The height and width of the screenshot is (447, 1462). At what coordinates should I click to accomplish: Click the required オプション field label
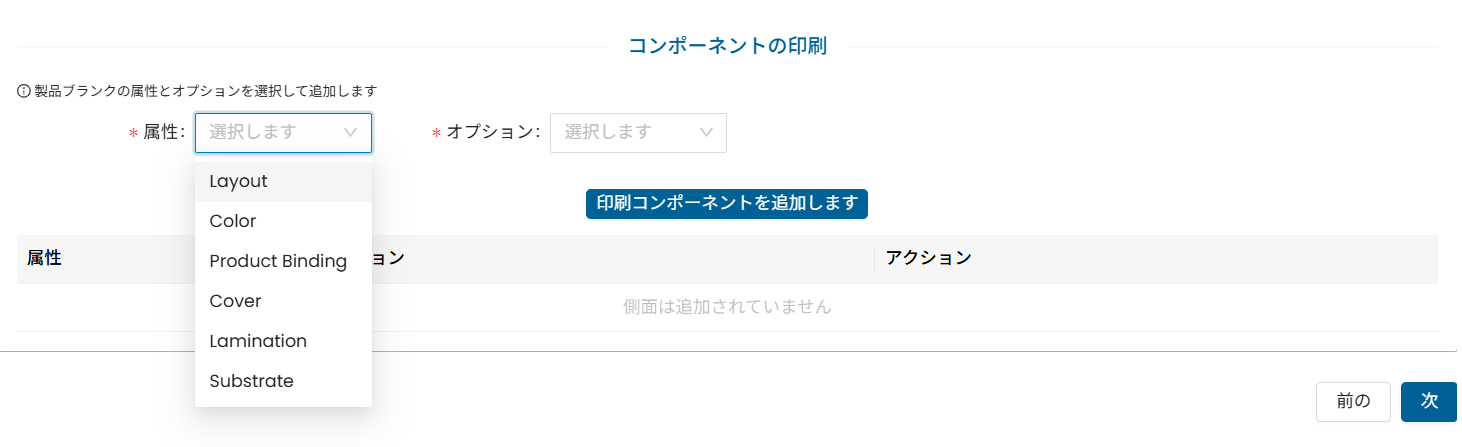pos(486,132)
